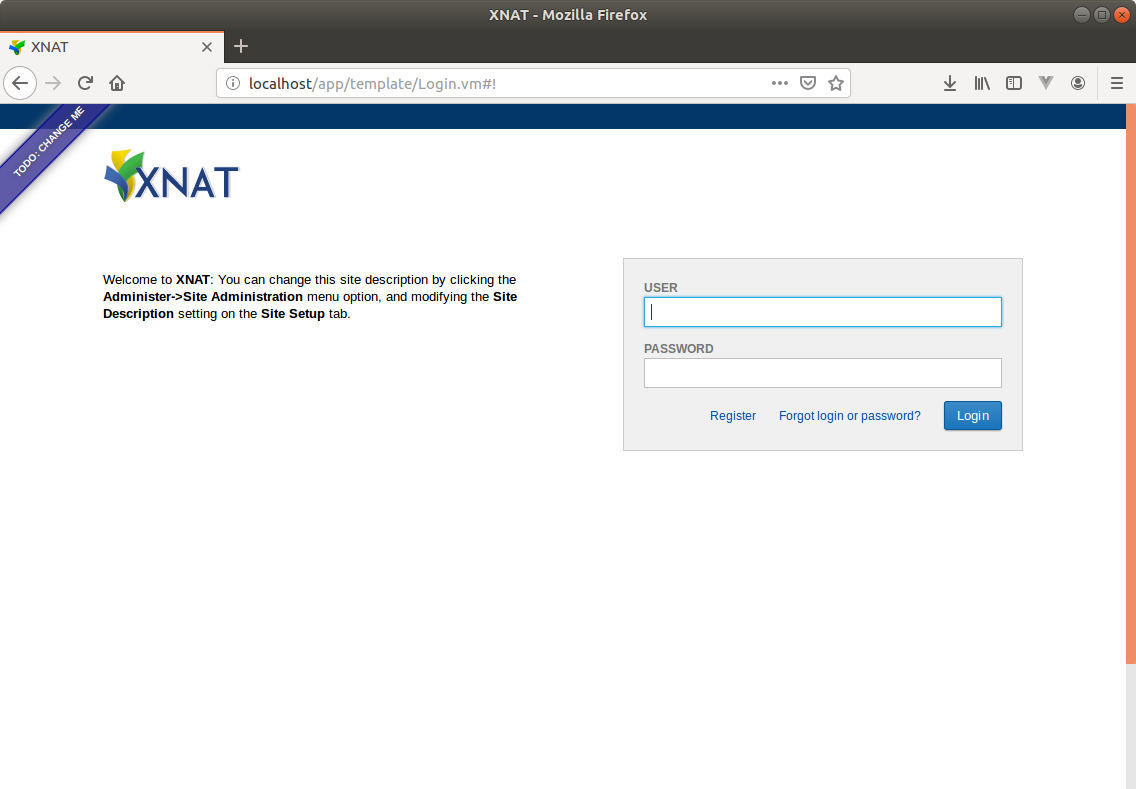Click the forward navigation arrow
Screen dimensions: 1136x789
point(53,83)
